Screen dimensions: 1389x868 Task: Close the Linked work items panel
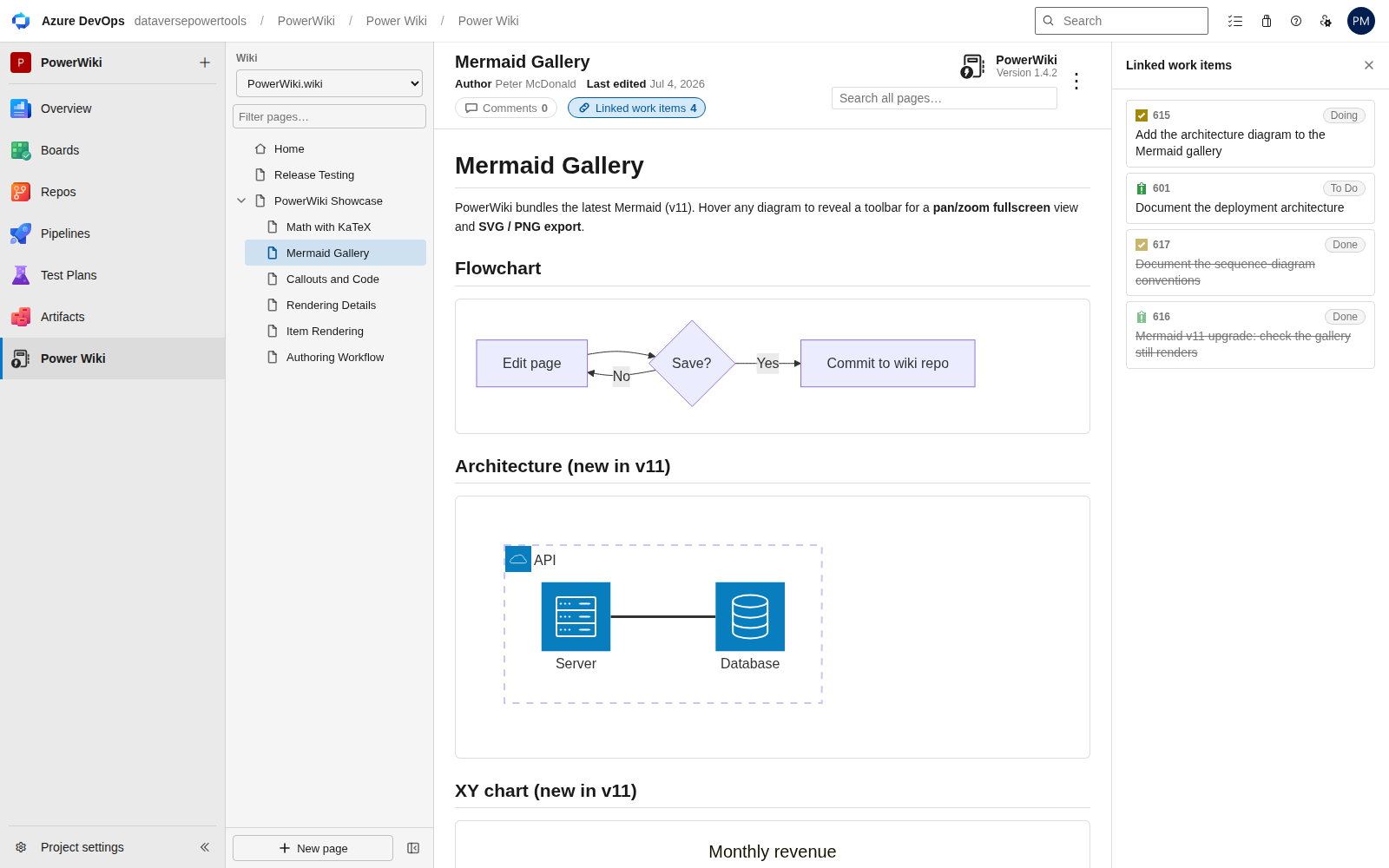pyautogui.click(x=1369, y=65)
